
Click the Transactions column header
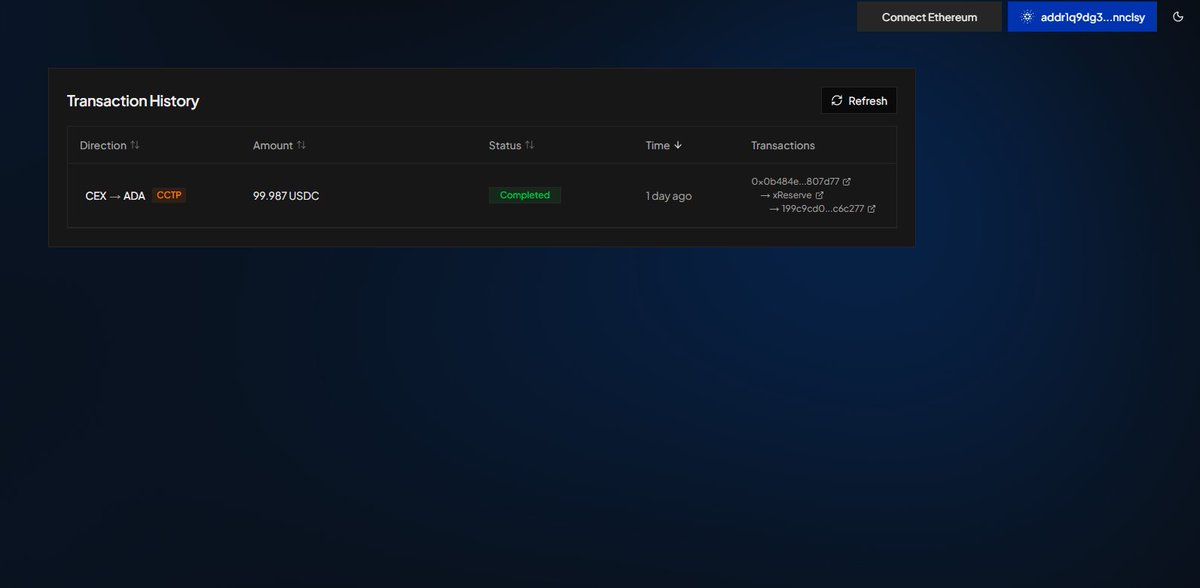coord(783,145)
